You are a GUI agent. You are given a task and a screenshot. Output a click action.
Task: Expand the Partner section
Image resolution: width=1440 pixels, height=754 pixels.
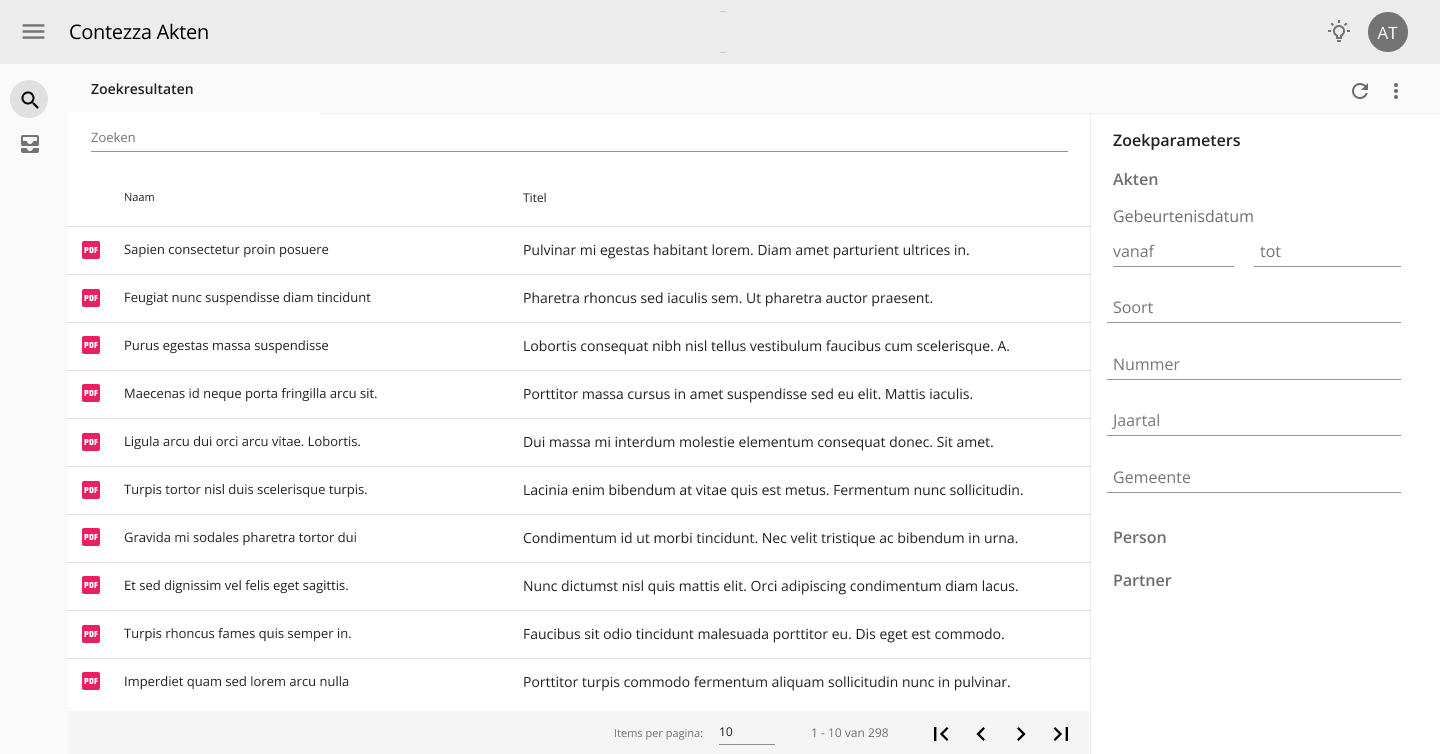(x=1141, y=580)
